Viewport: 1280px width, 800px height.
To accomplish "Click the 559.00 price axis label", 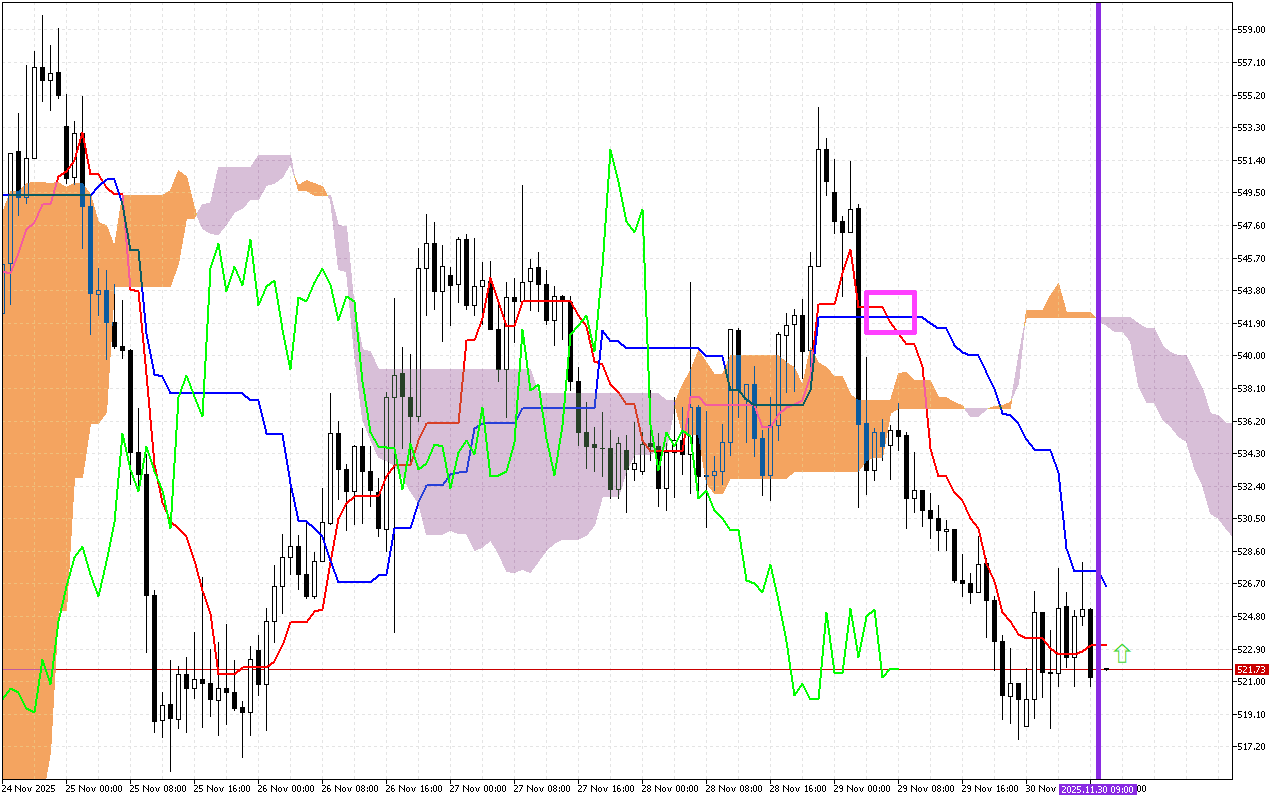I will [1252, 29].
